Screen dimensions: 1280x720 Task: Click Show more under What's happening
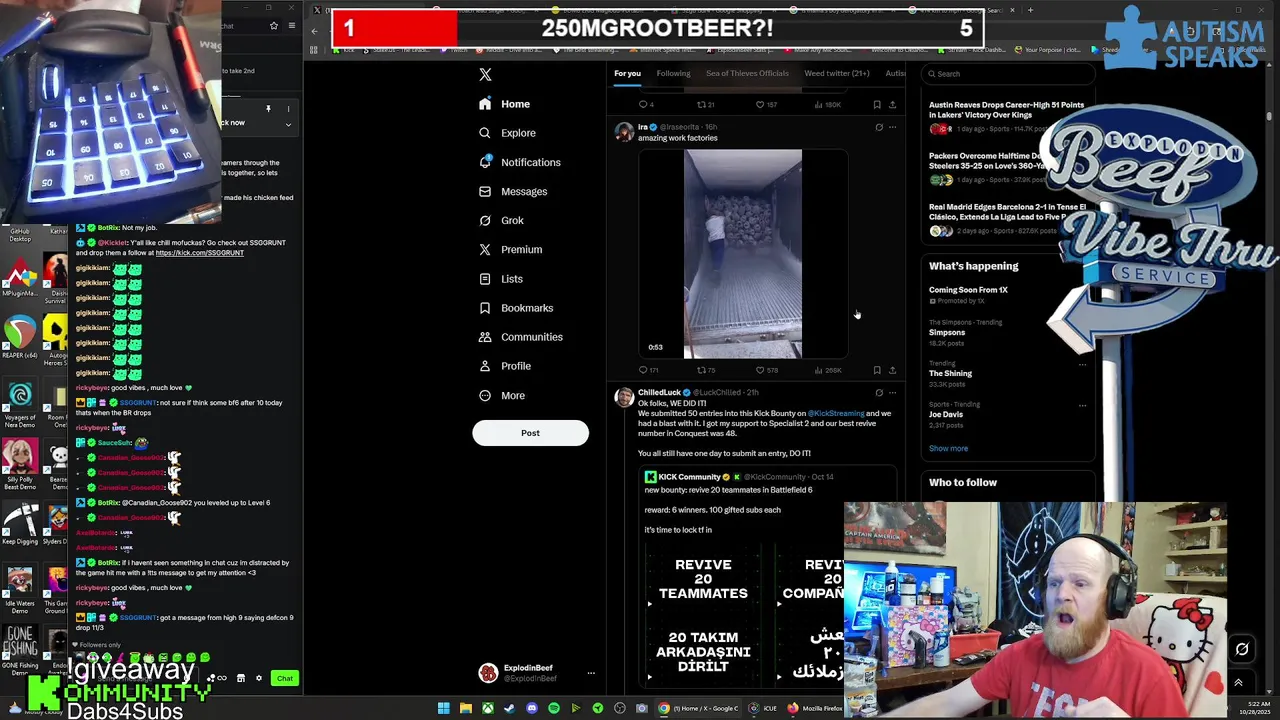click(x=948, y=448)
